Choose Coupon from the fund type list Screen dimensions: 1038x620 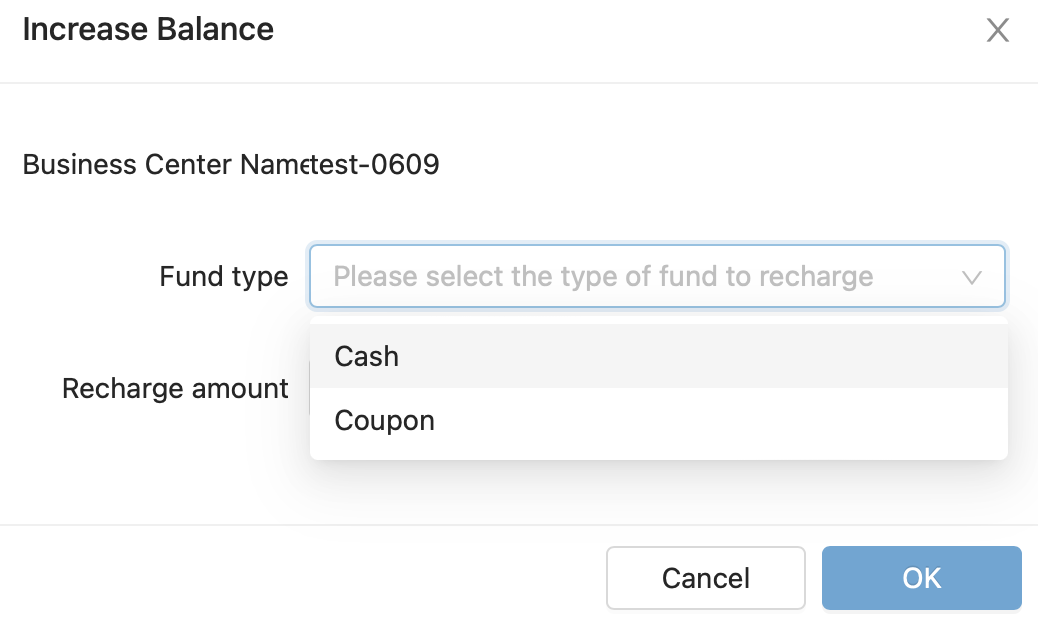385,420
